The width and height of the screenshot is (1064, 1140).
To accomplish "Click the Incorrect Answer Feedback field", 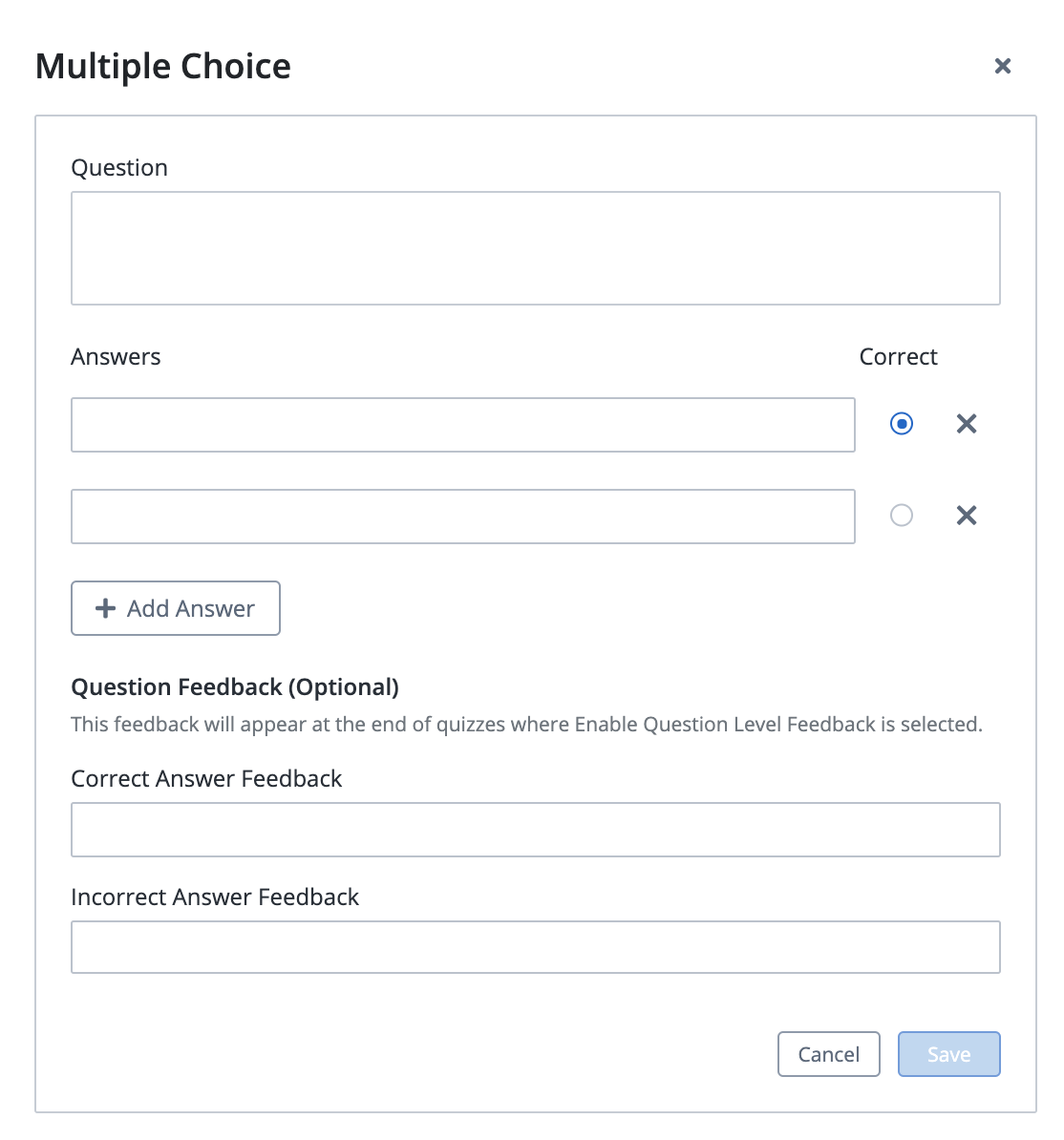I will point(535,947).
